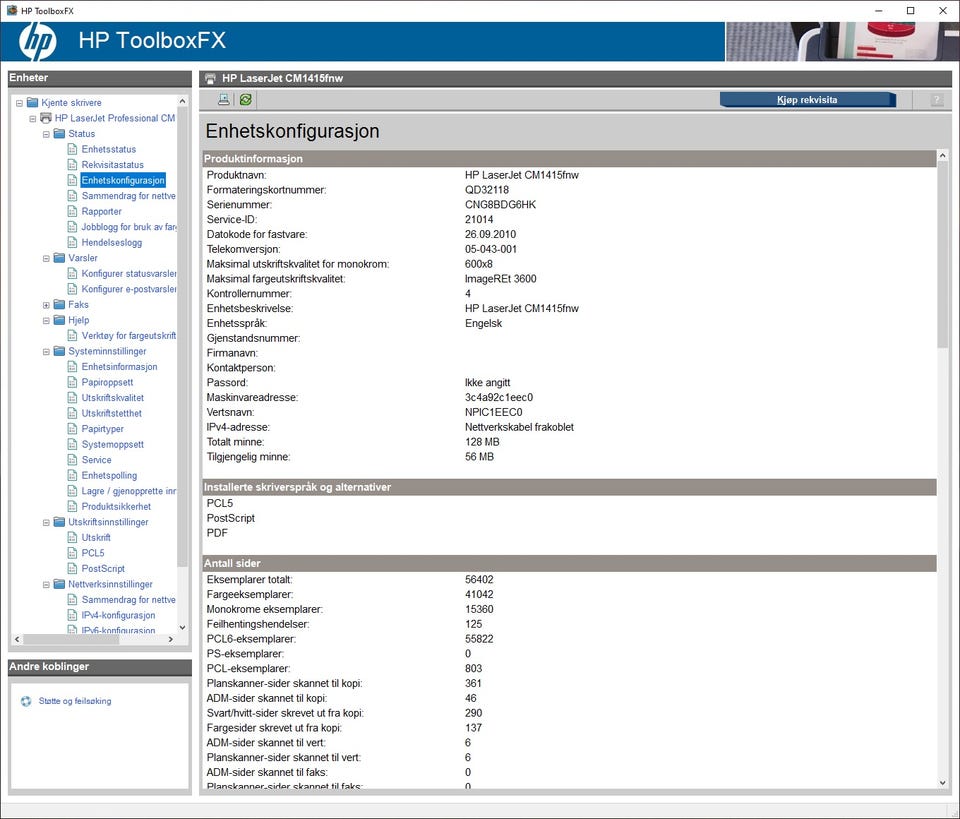Viewport: 960px width, 819px height.
Task: Click the Eksemplarer totalt value 56402
Action: [479, 579]
